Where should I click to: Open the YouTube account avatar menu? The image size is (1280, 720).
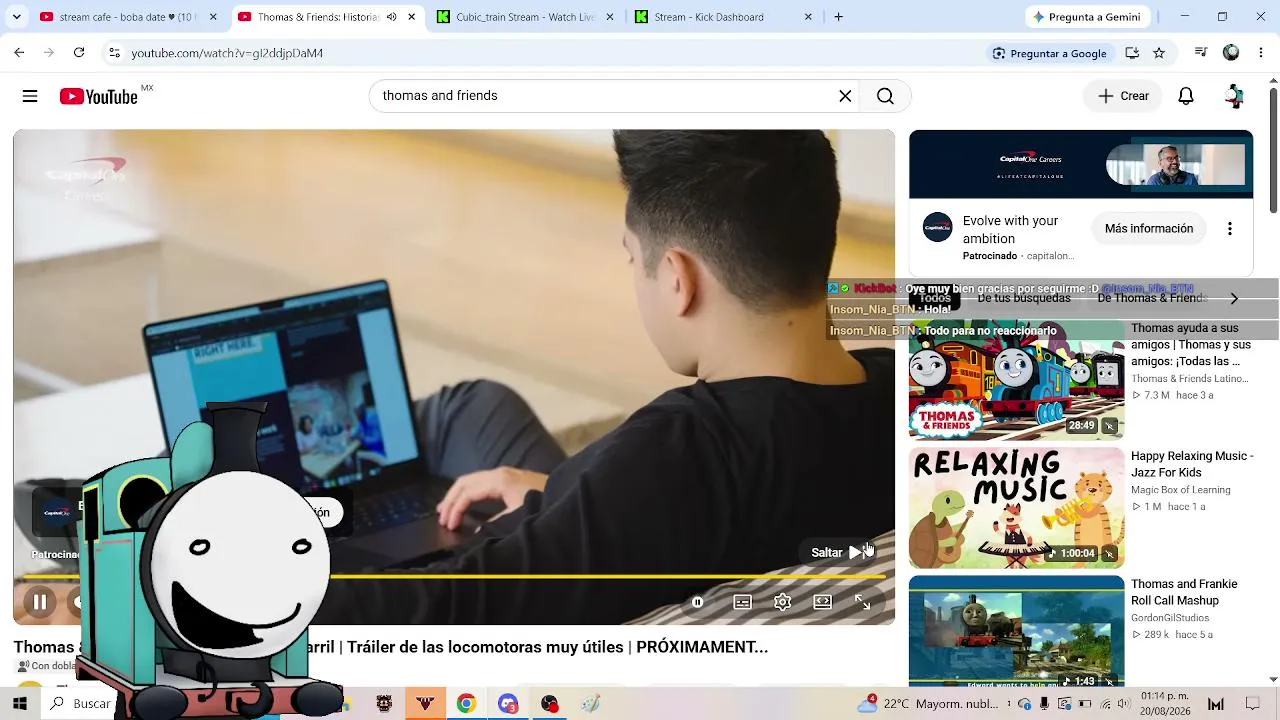(x=1234, y=96)
